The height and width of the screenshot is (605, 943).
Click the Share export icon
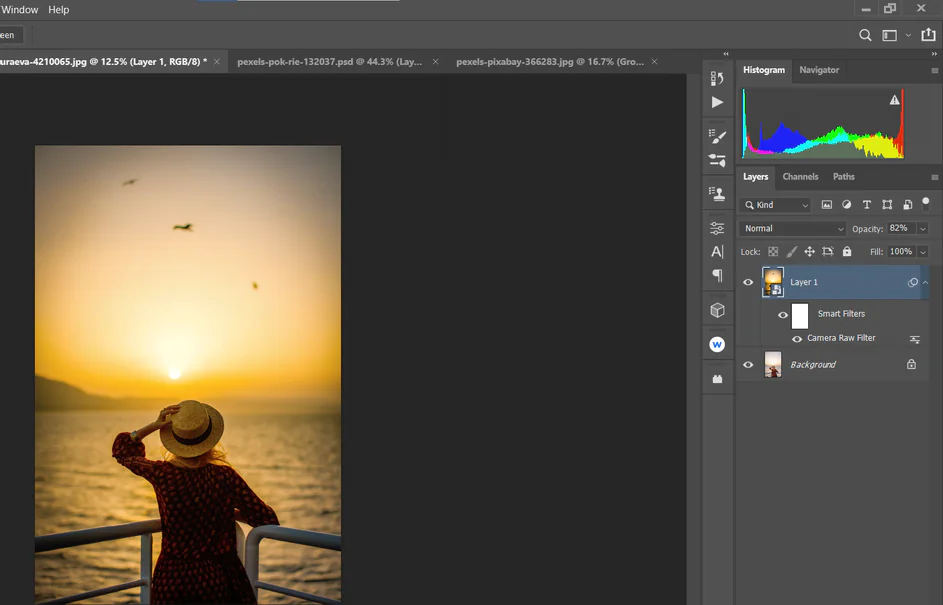coord(927,35)
